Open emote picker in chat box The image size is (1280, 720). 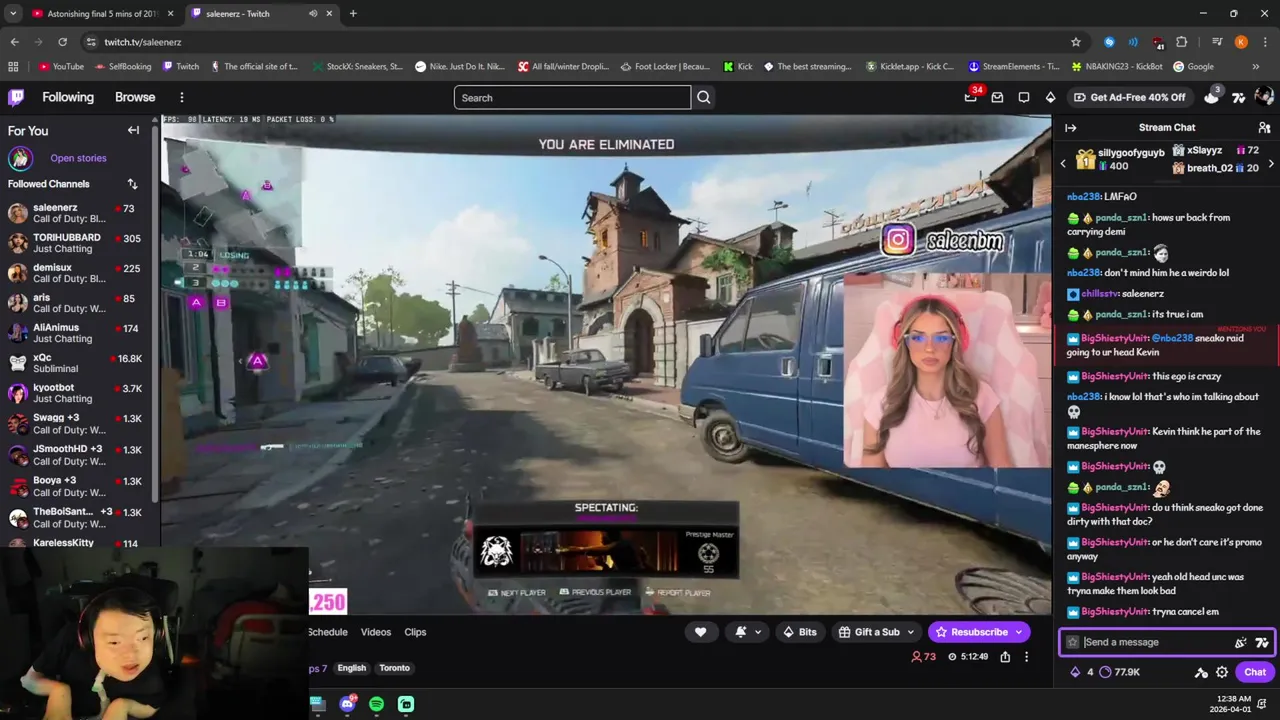pos(1240,642)
